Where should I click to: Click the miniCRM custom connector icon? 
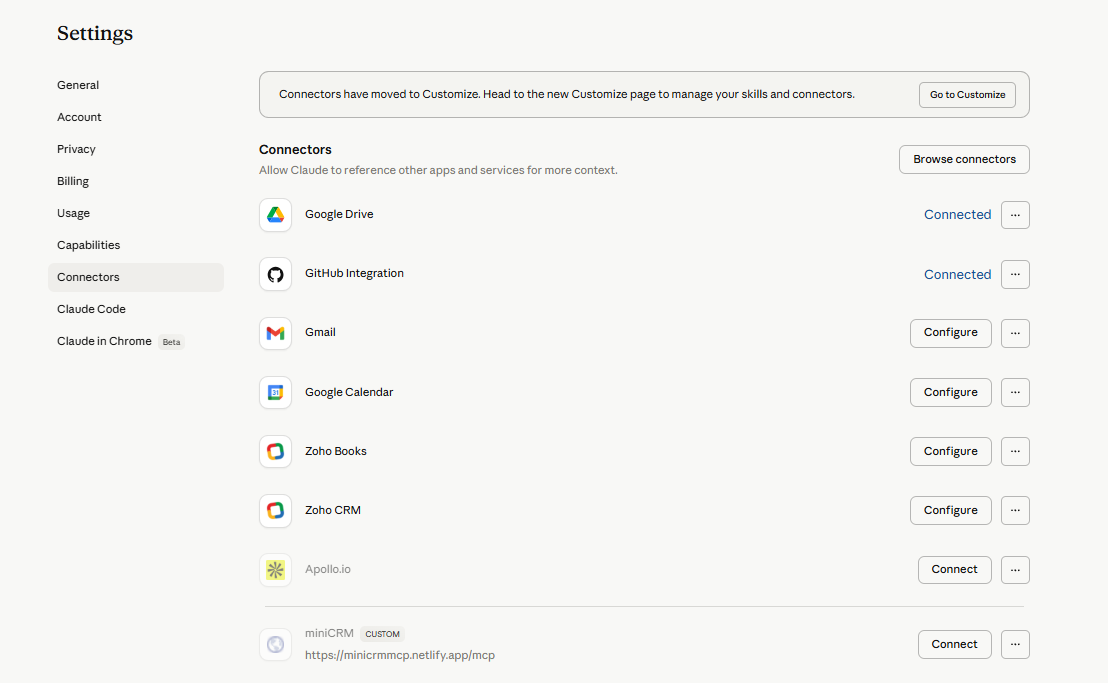coord(275,644)
